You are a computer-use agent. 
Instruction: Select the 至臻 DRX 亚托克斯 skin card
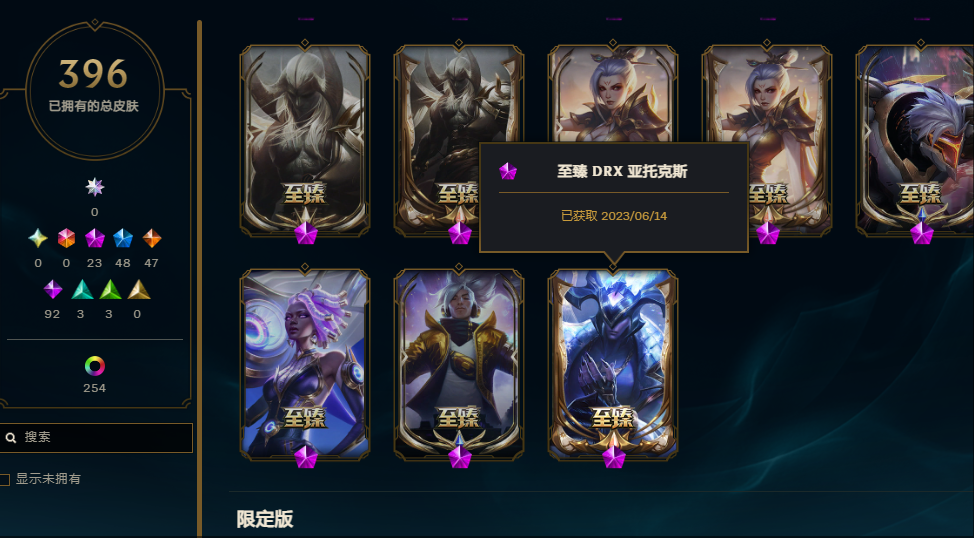click(x=612, y=365)
